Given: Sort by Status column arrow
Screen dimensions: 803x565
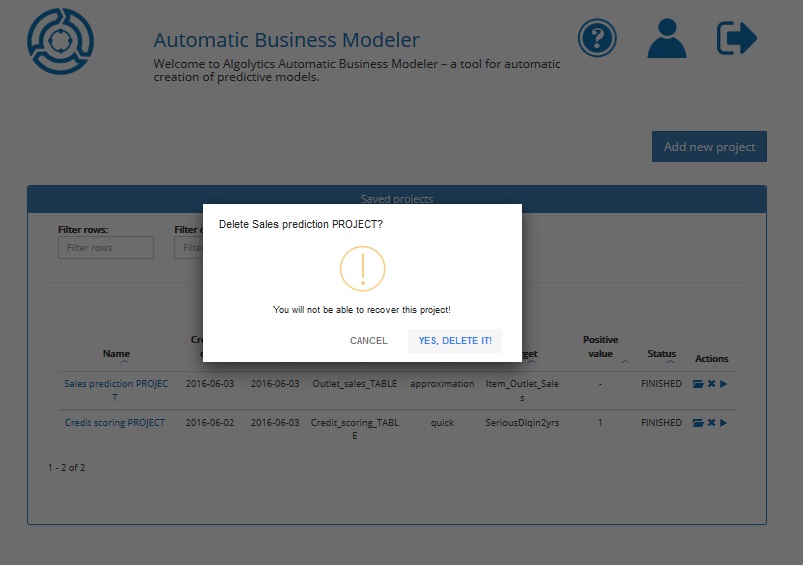Looking at the screenshot, I should [670, 363].
